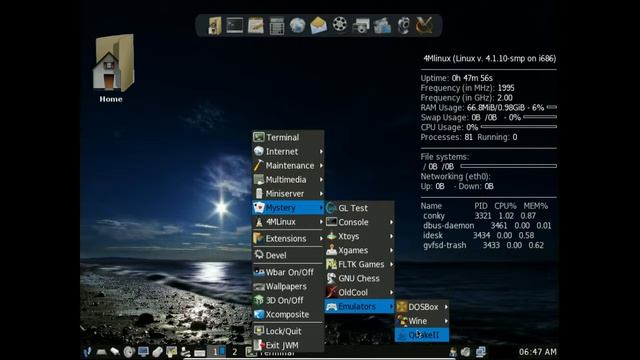Open the notepad editor icon in dock
Image resolution: width=640 pixels, height=360 pixels.
[256, 25]
